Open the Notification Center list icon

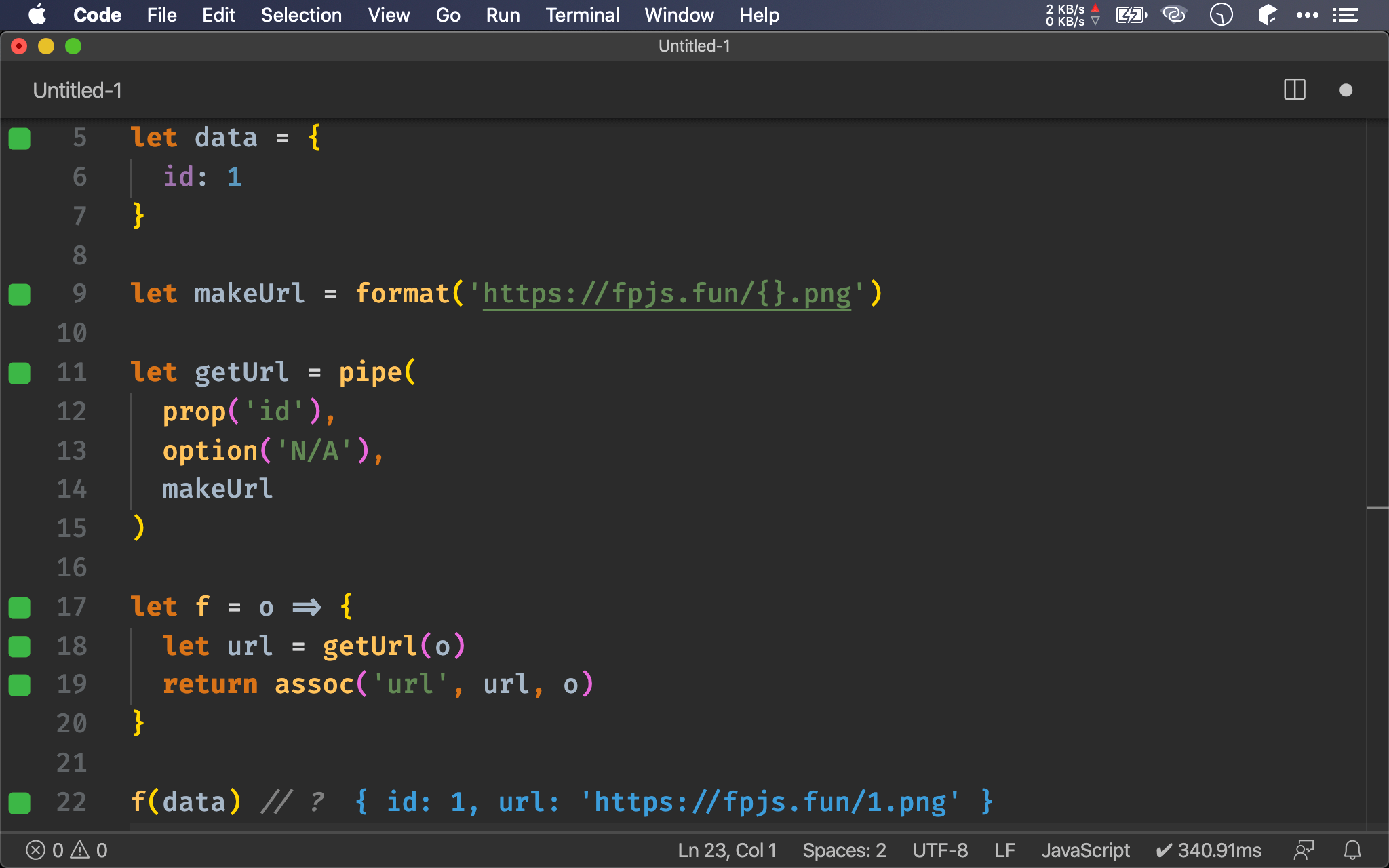[x=1345, y=15]
